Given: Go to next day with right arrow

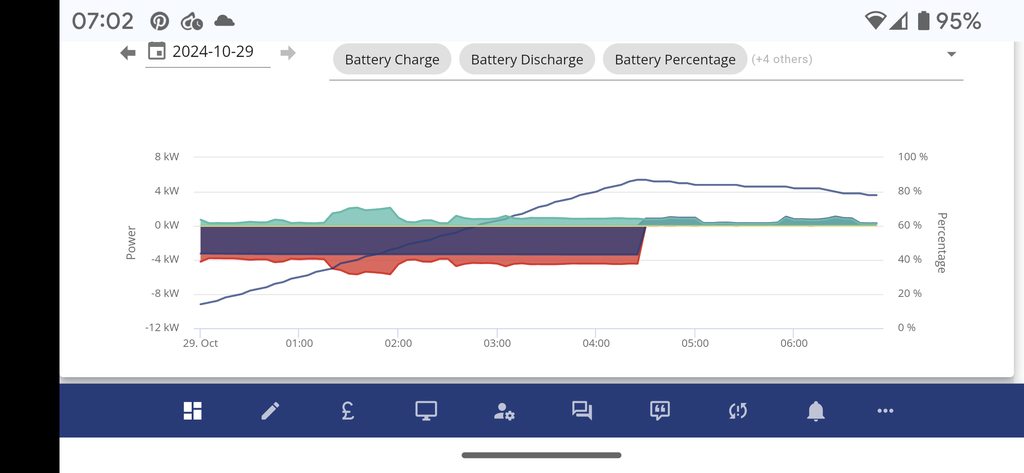Looking at the screenshot, I should [x=288, y=53].
